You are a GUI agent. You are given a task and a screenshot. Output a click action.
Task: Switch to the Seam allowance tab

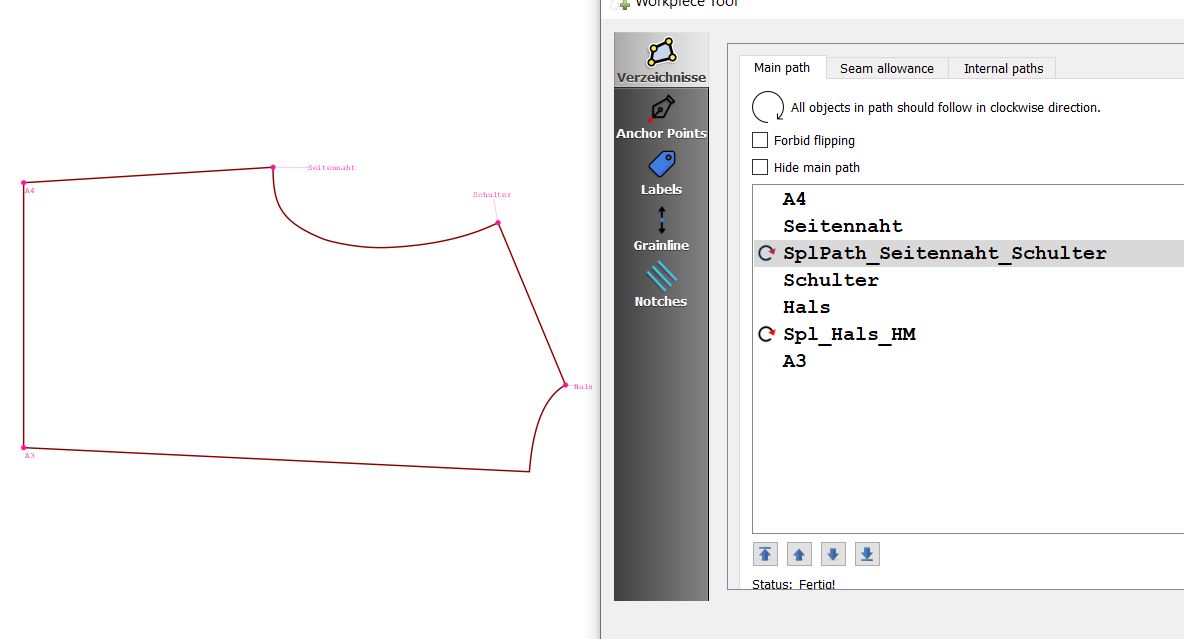(x=886, y=69)
